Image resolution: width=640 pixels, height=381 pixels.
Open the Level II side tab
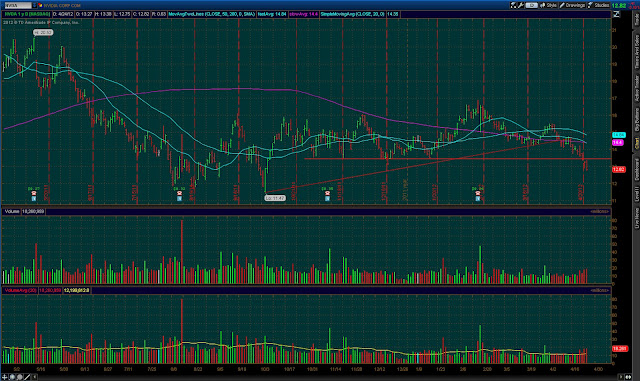636,194
